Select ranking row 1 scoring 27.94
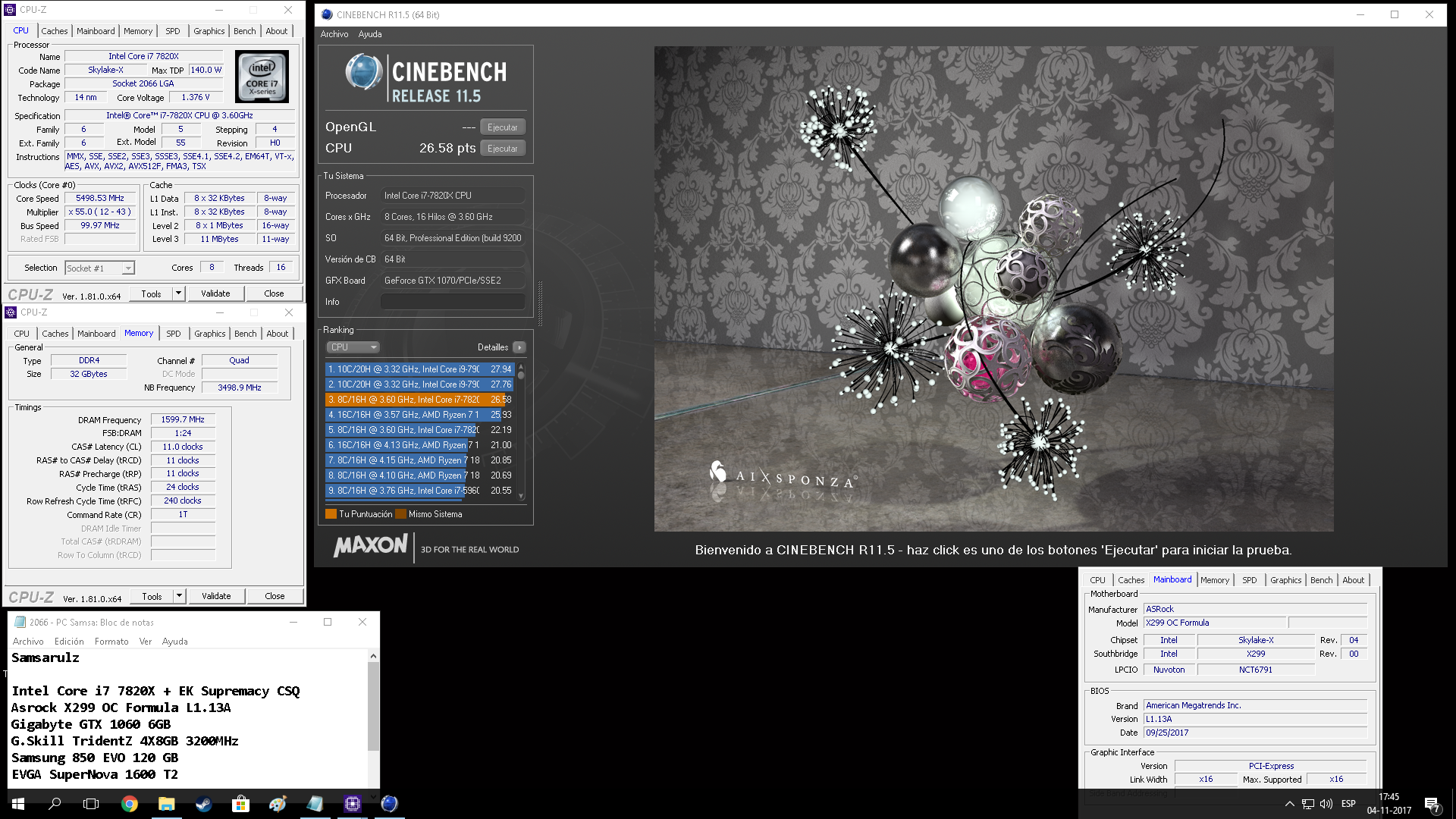Screen dimensions: 1456x819 419,369
